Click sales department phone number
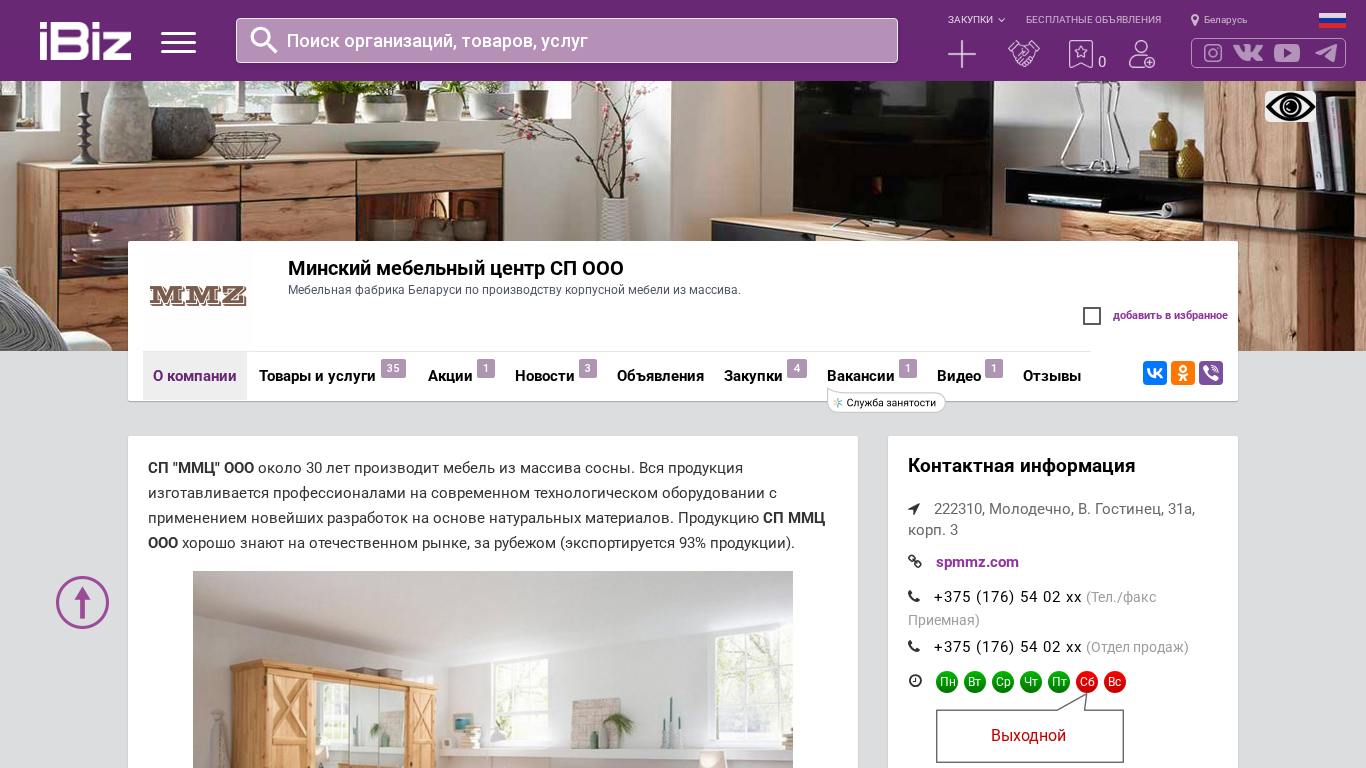 pyautogui.click(x=1007, y=647)
